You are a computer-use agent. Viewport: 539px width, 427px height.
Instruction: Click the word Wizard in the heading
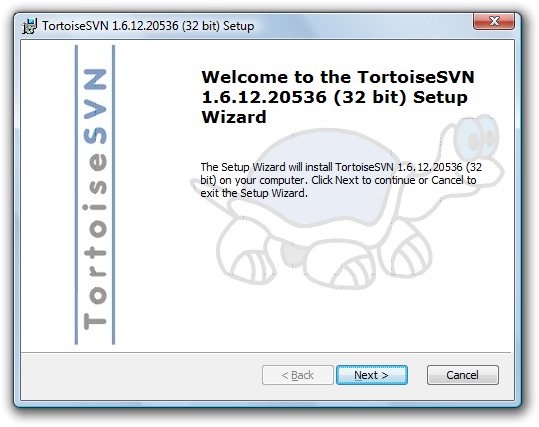tap(234, 117)
